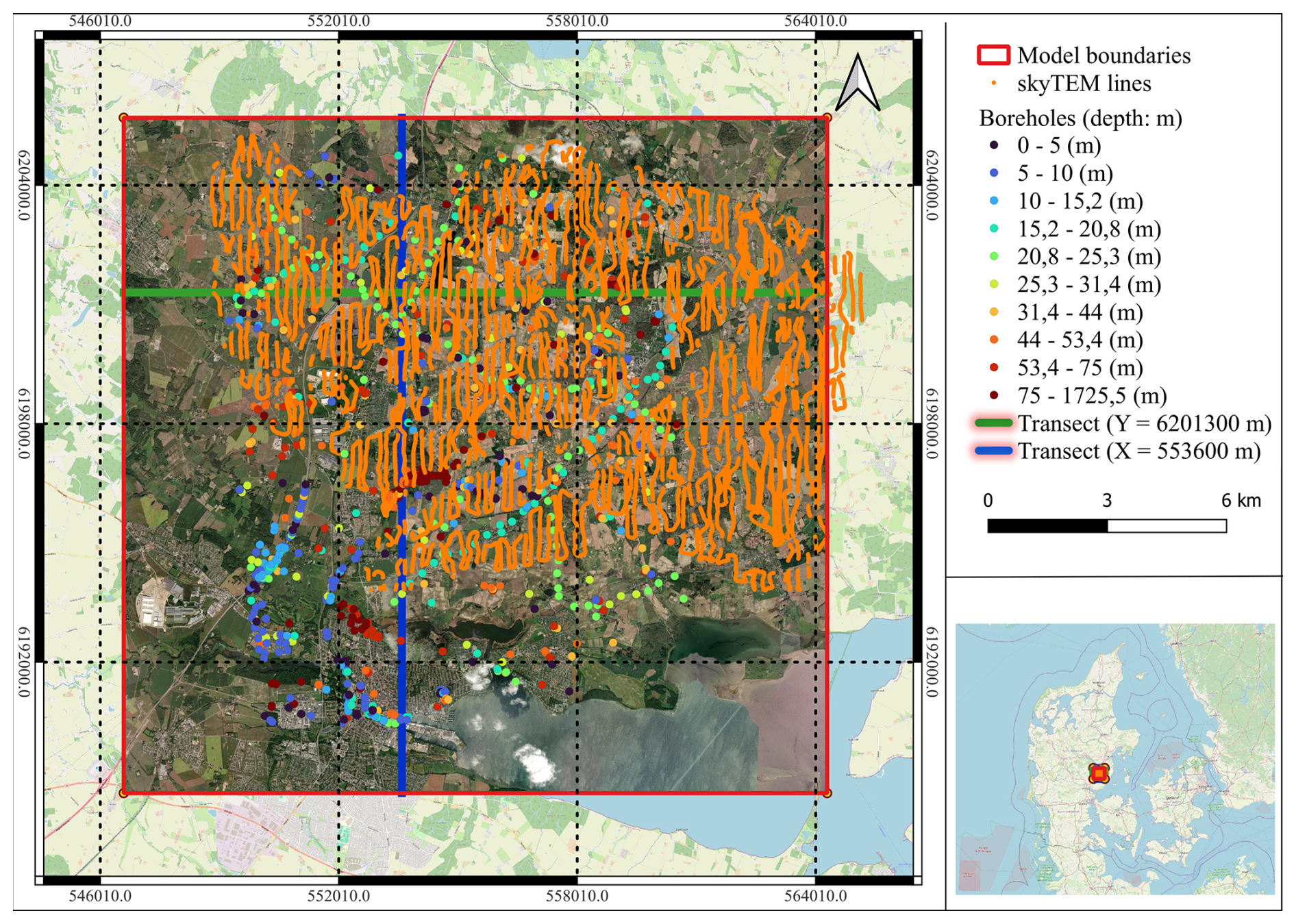Click the red Model boundaries legend rectangle
Viewport: 1296px width, 924px height.
coord(993,55)
